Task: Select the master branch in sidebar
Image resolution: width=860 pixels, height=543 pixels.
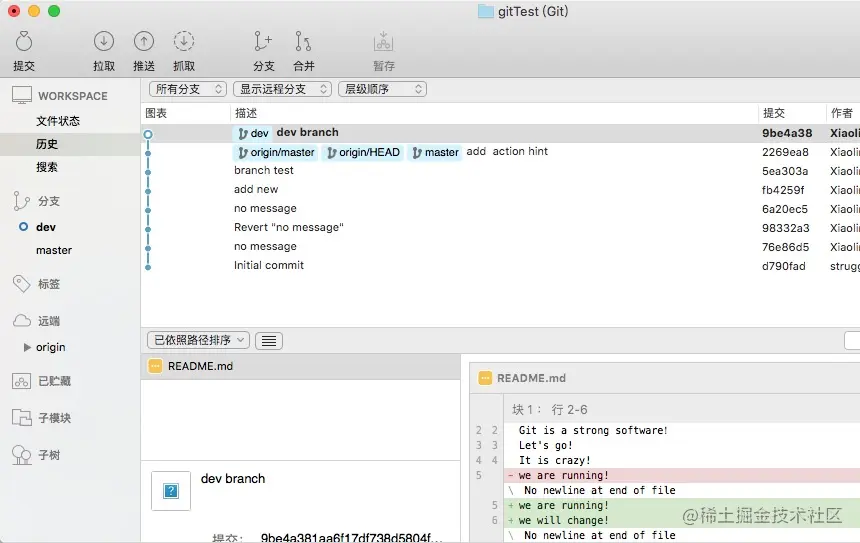Action: pyautogui.click(x=54, y=250)
